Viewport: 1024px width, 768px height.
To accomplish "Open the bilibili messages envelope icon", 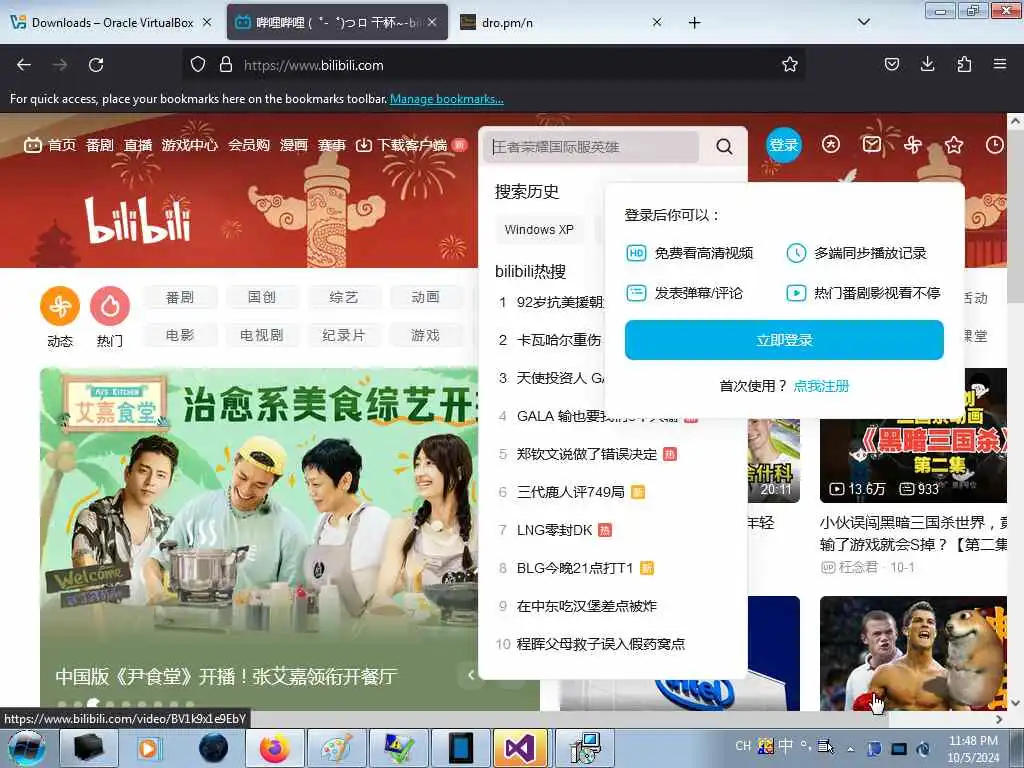I will pos(872,144).
